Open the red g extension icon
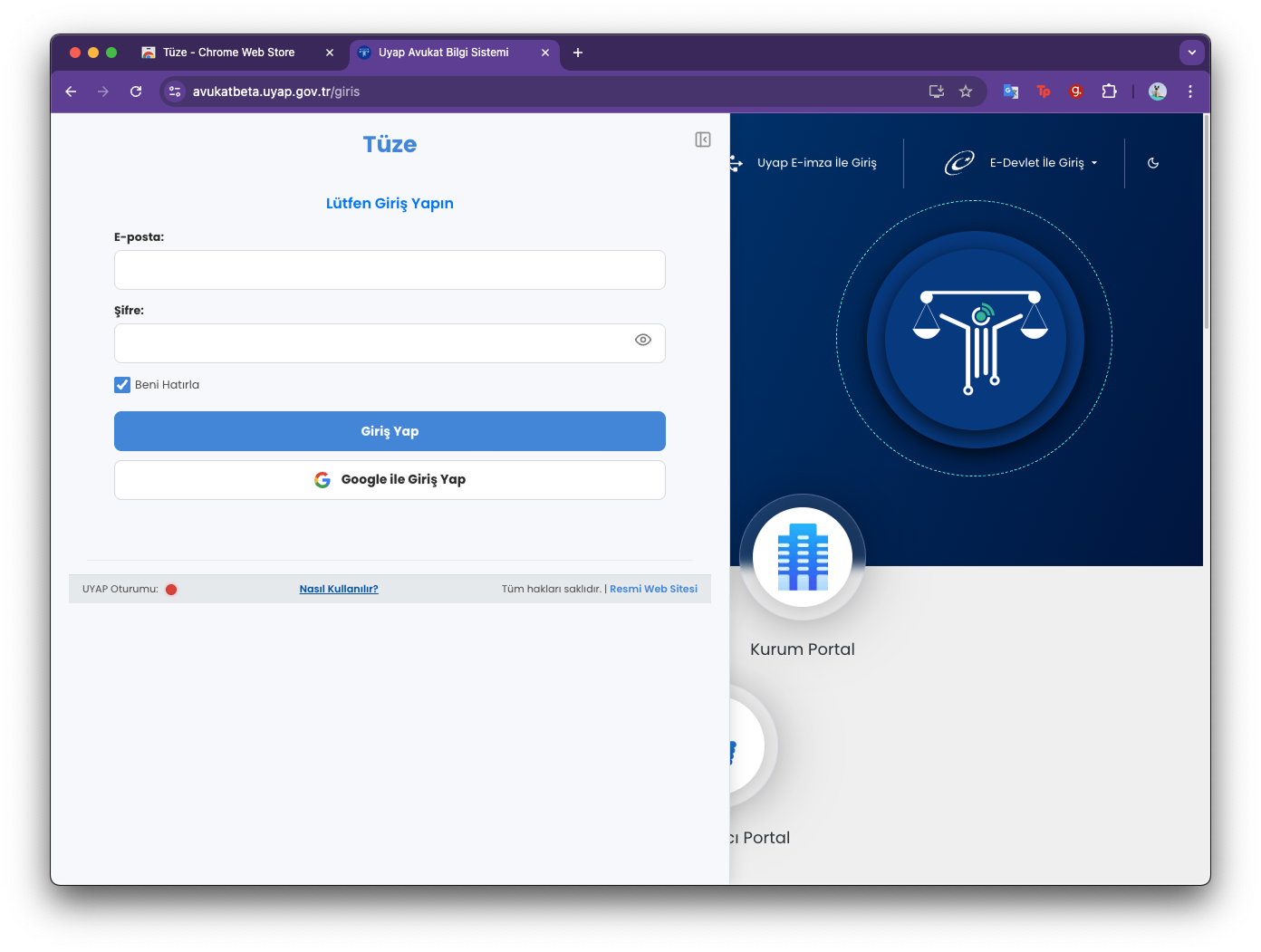Viewport: 1261px width, 952px height. point(1076,91)
